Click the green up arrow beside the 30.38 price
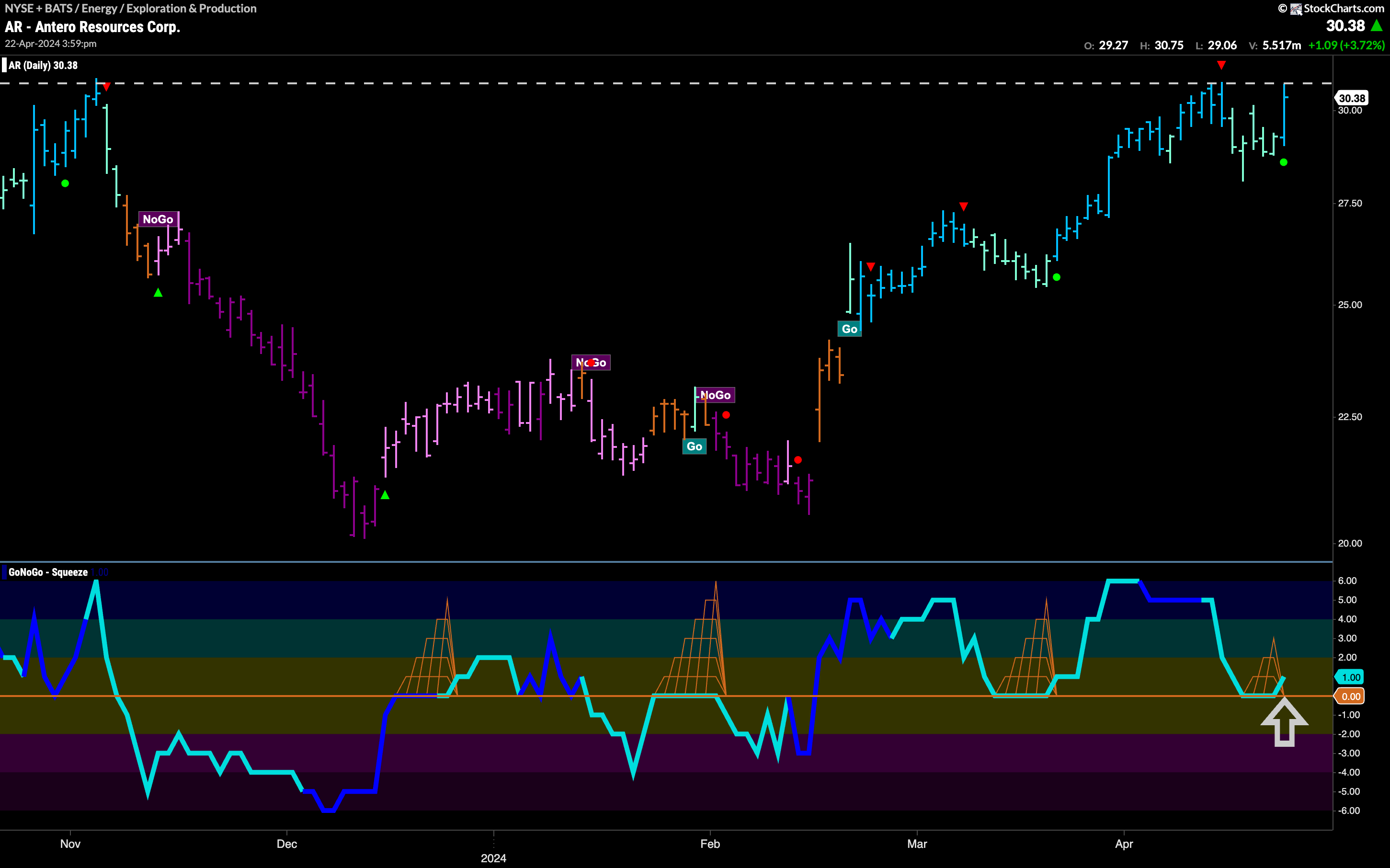 (1376, 26)
